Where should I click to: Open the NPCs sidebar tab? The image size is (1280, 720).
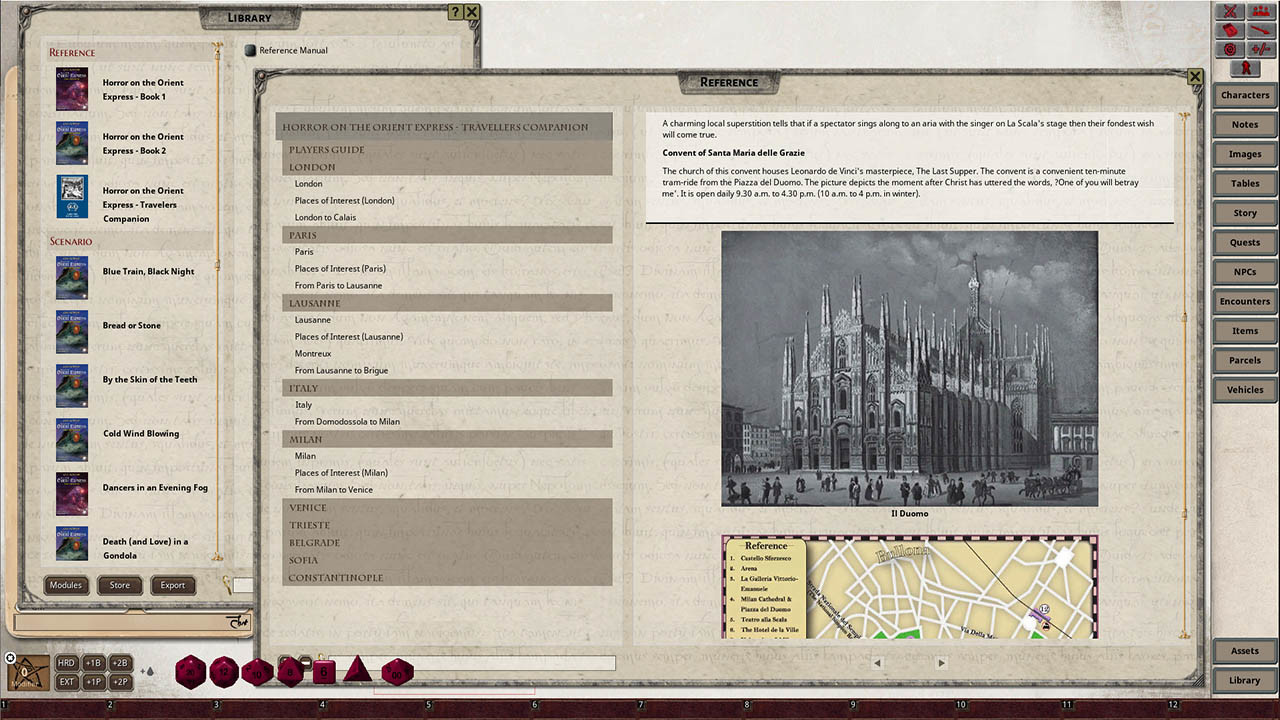(x=1244, y=272)
